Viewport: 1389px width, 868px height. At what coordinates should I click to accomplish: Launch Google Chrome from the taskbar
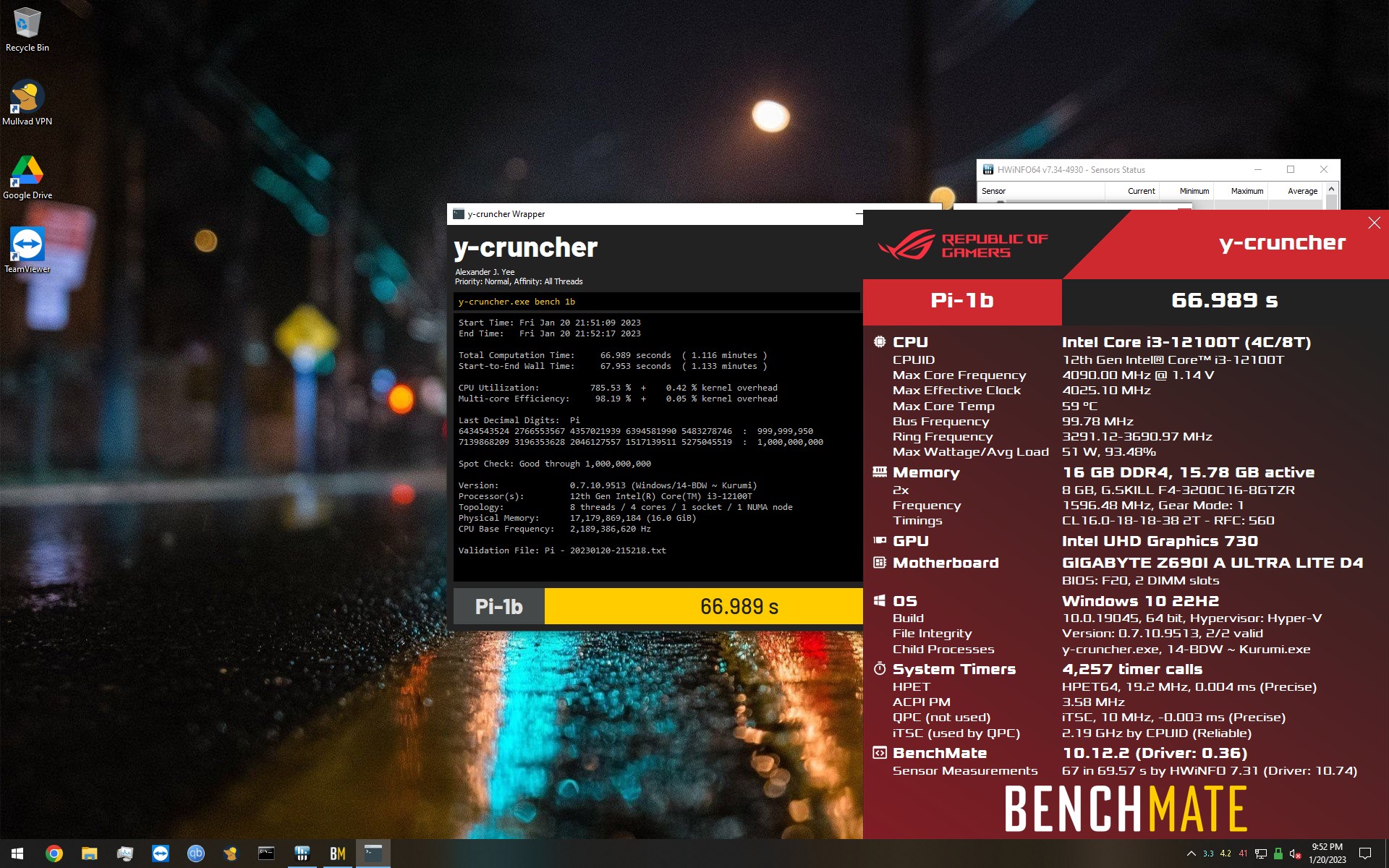(54, 854)
